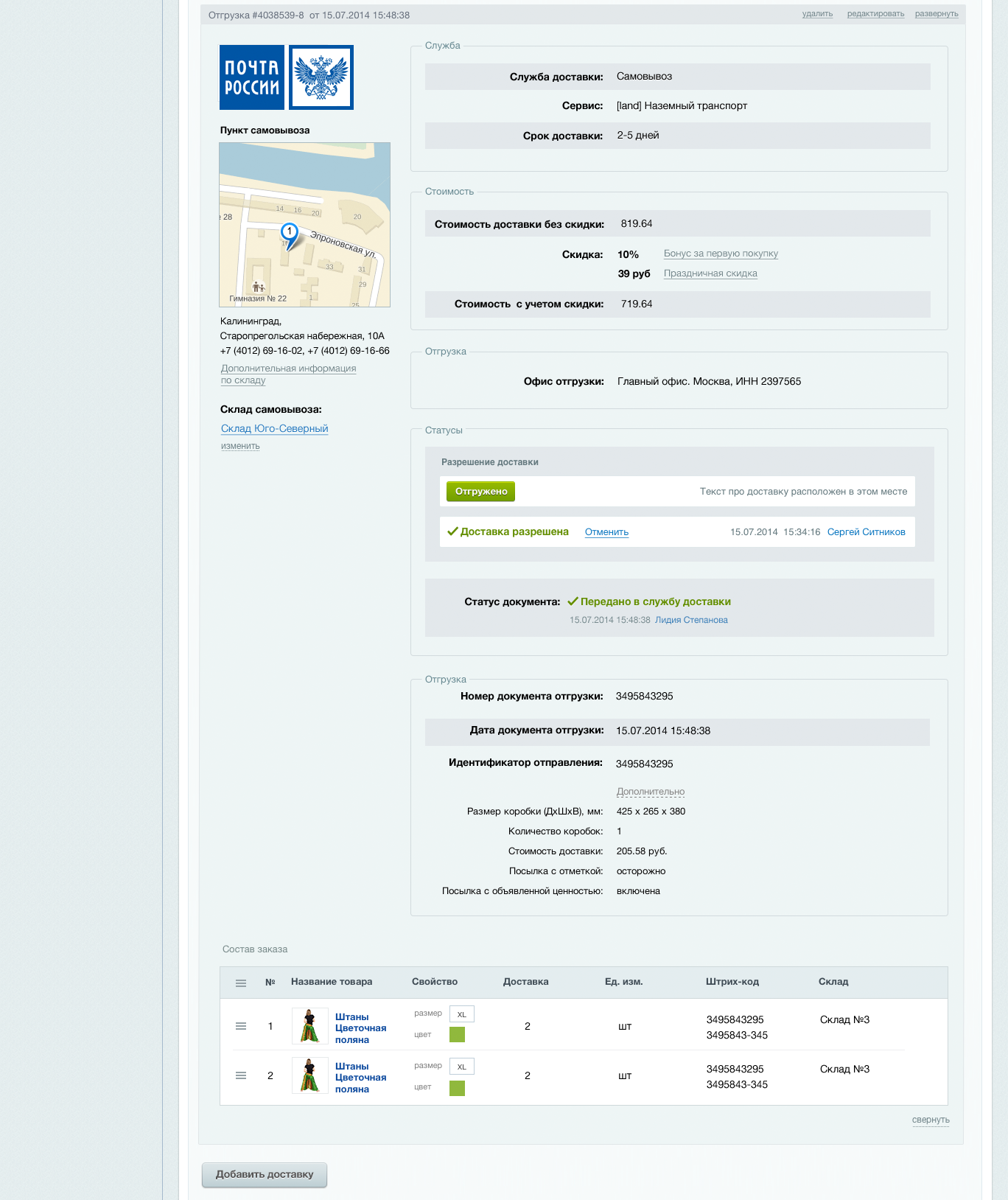The width and height of the screenshot is (1008, 1200).
Task: Expand the Дополнительно section
Action: pos(651,792)
